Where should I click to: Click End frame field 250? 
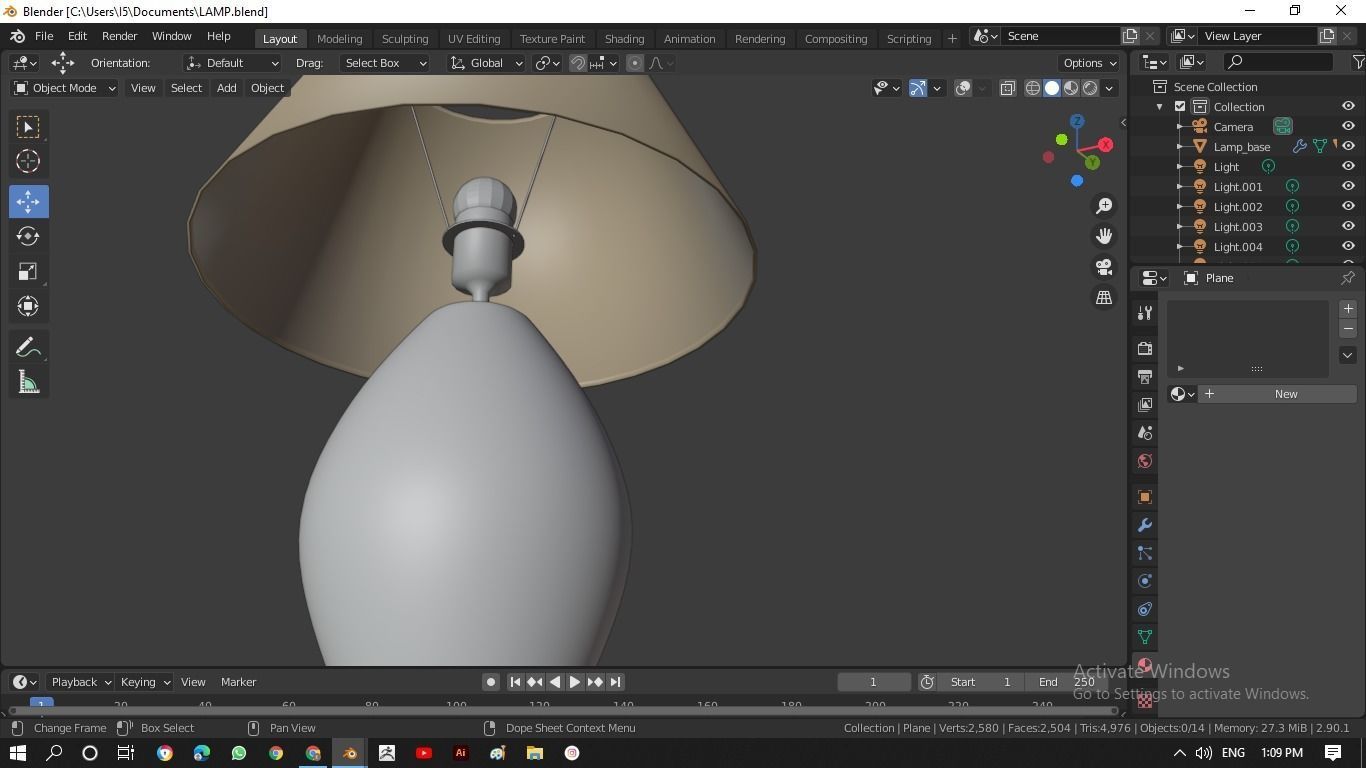coord(1068,682)
